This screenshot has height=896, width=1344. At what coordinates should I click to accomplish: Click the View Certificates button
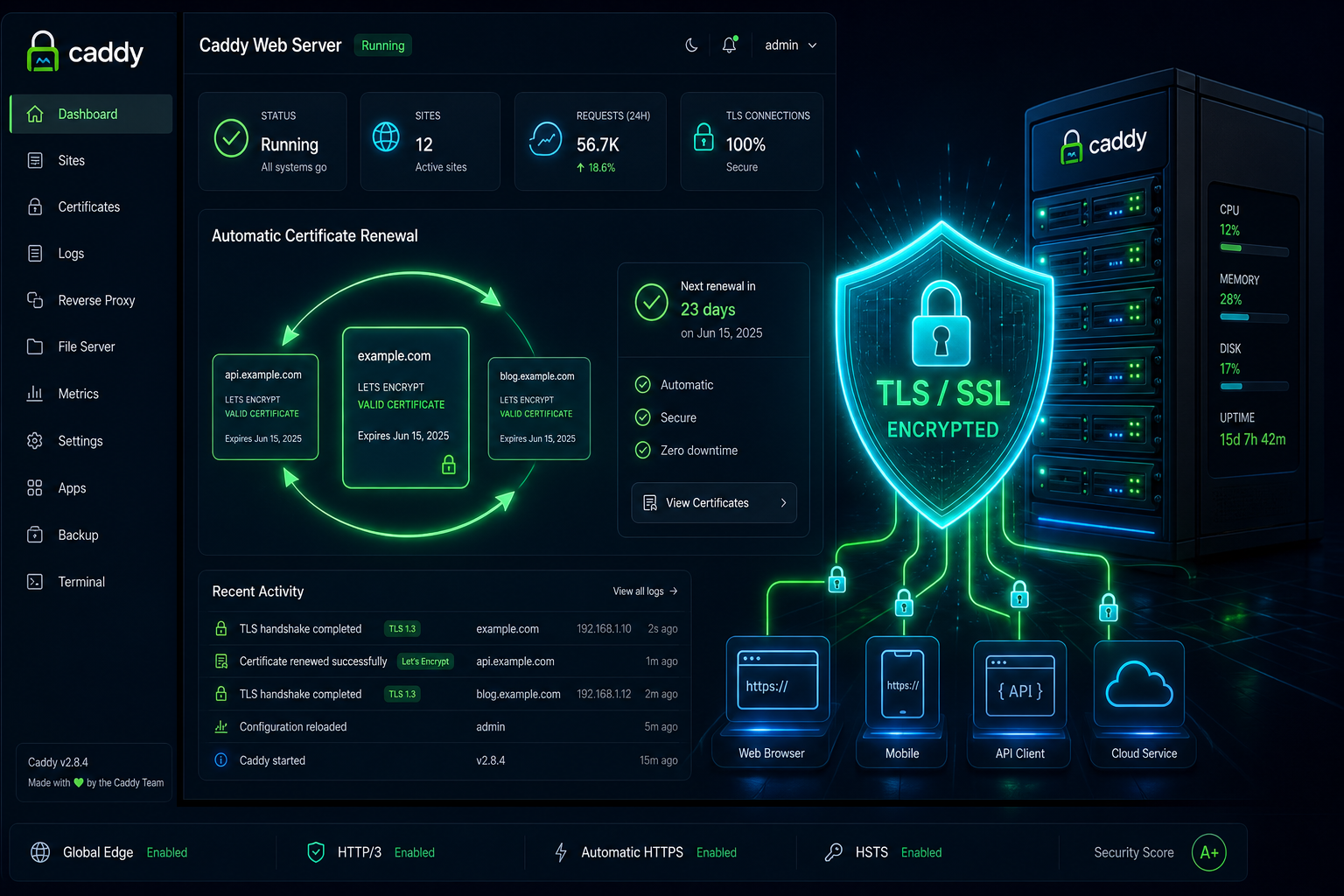[714, 503]
